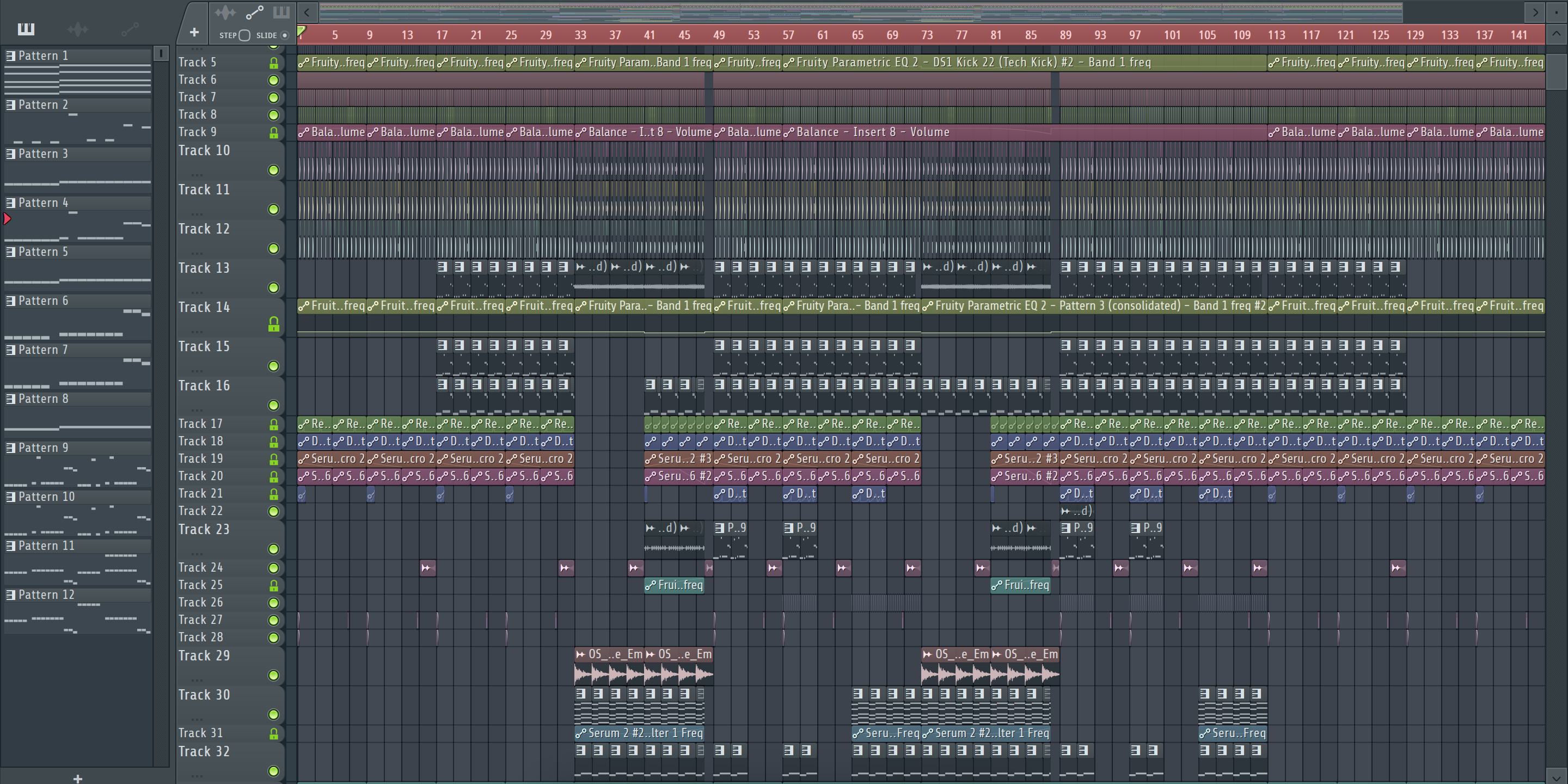Toggle the SLIDE radio option
This screenshot has width=1568, height=784.
(284, 35)
